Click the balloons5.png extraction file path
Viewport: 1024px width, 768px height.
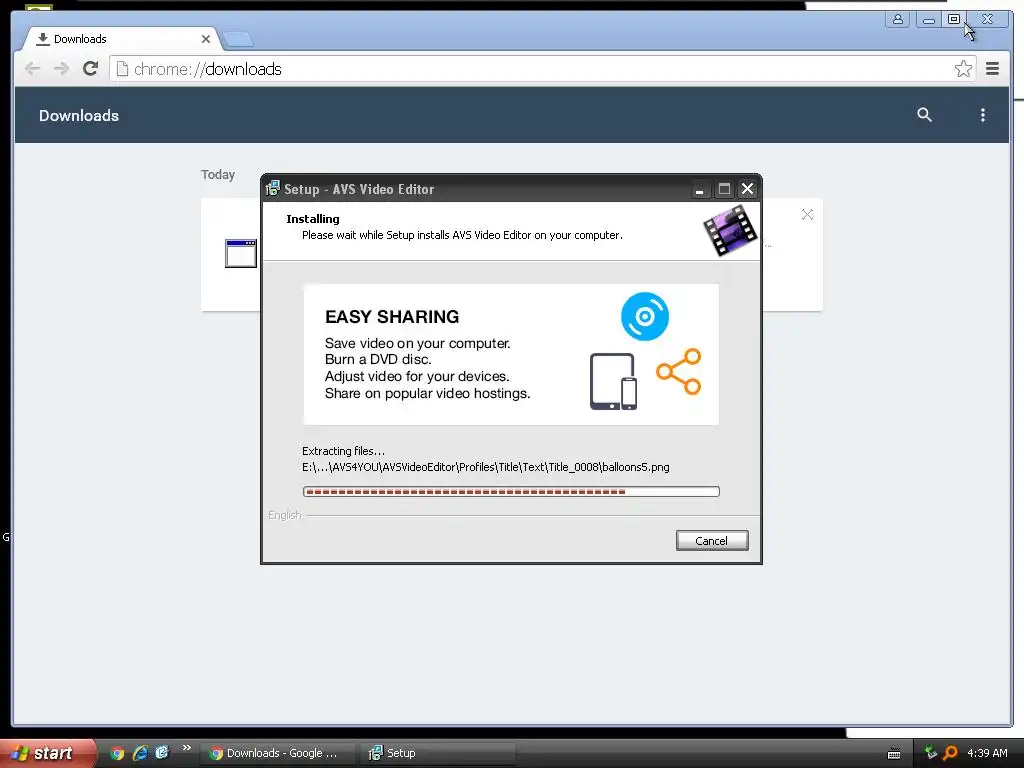(486, 468)
